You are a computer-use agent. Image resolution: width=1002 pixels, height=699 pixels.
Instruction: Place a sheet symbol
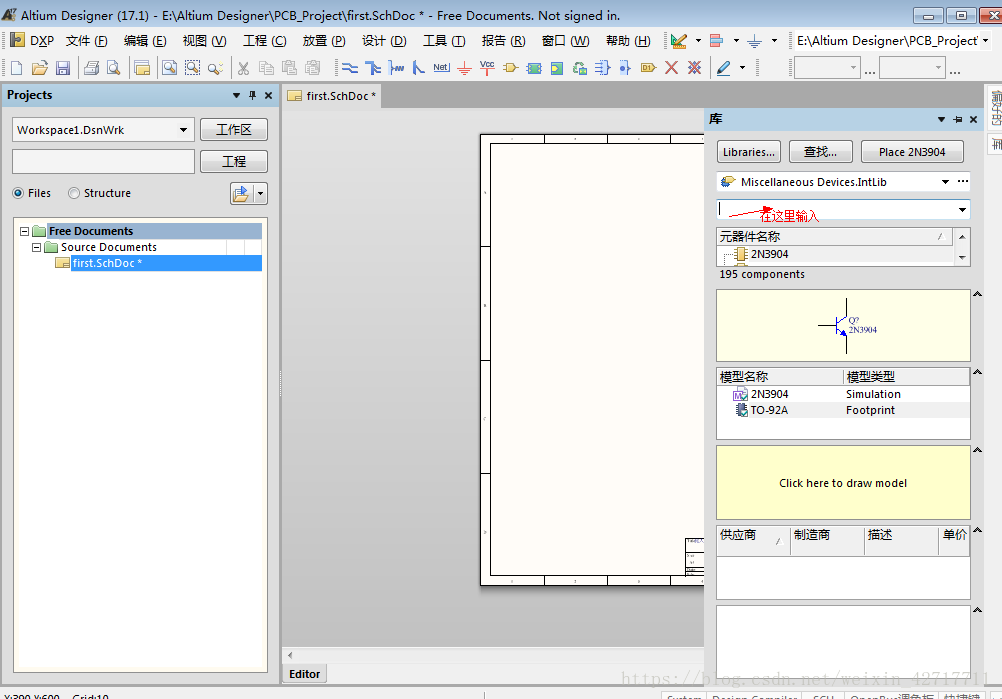(534, 68)
